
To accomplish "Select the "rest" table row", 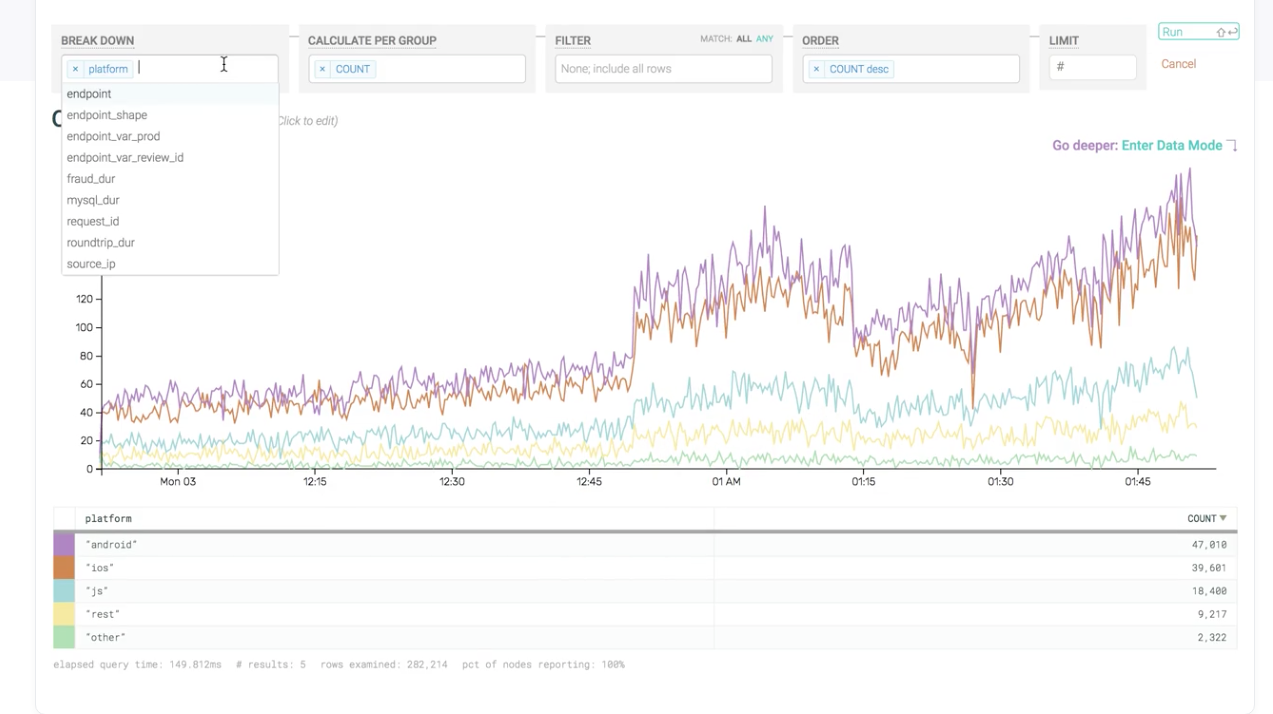I will point(645,614).
